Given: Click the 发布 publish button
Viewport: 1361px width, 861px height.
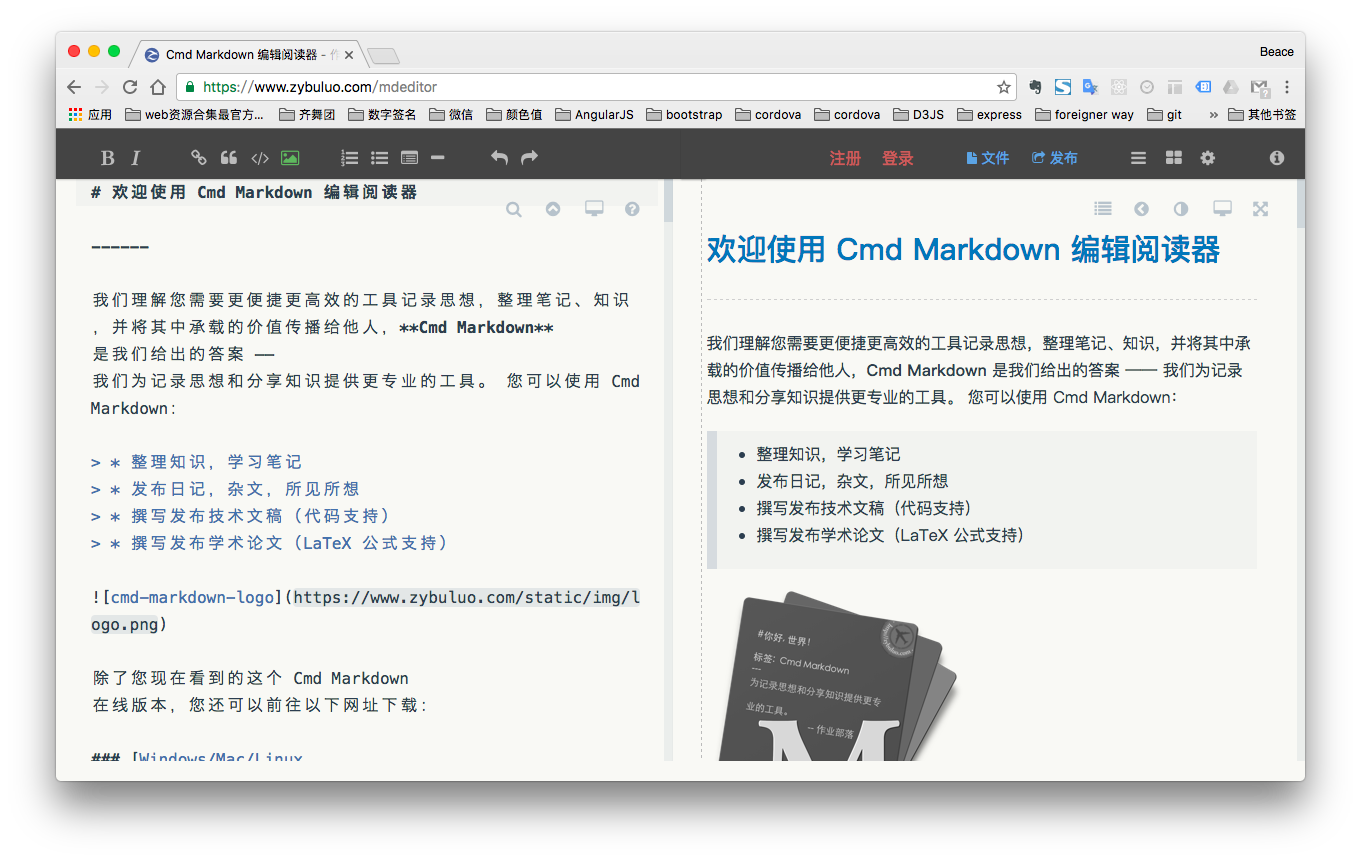Looking at the screenshot, I should point(1055,158).
